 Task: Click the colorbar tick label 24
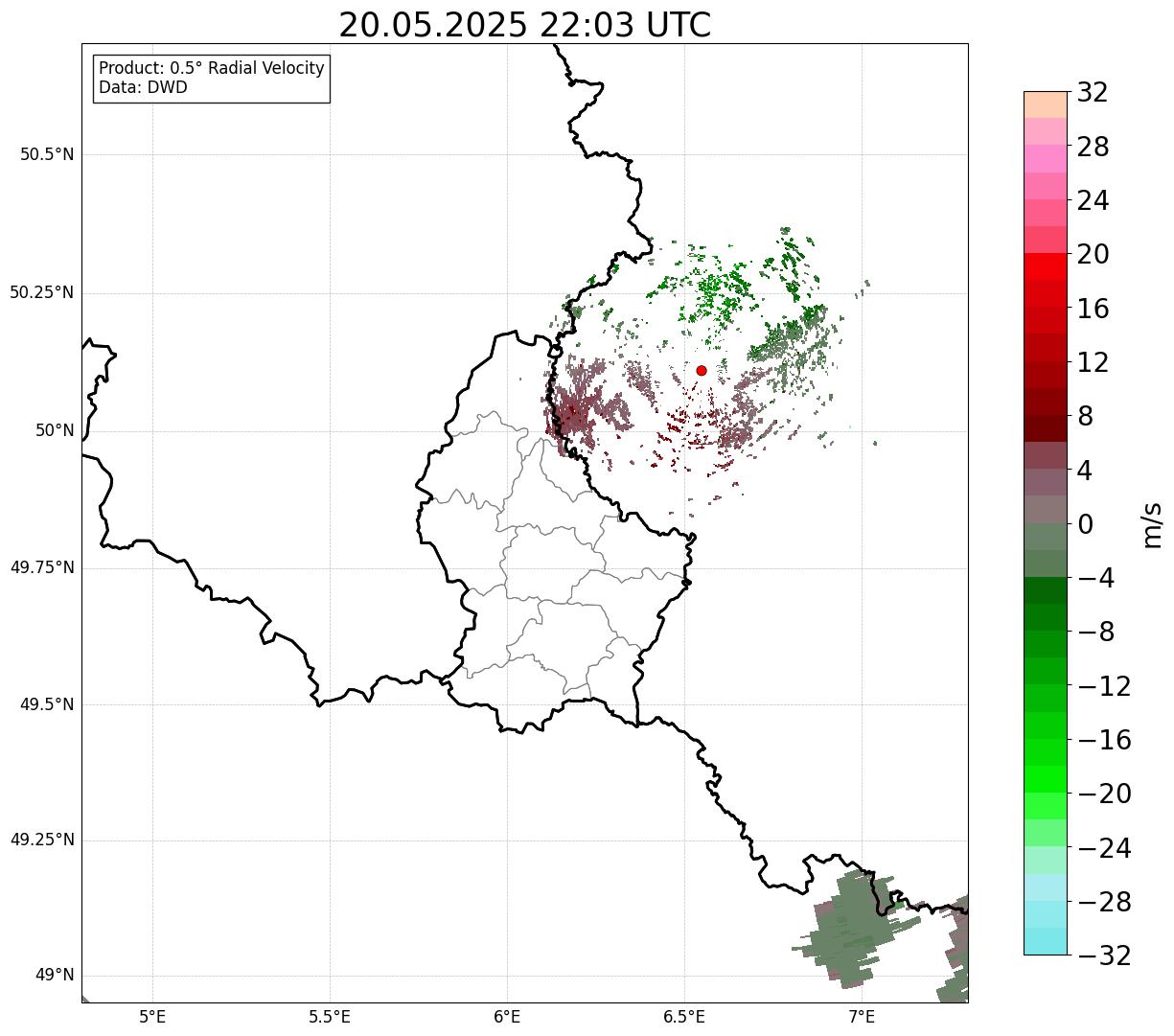click(1093, 200)
